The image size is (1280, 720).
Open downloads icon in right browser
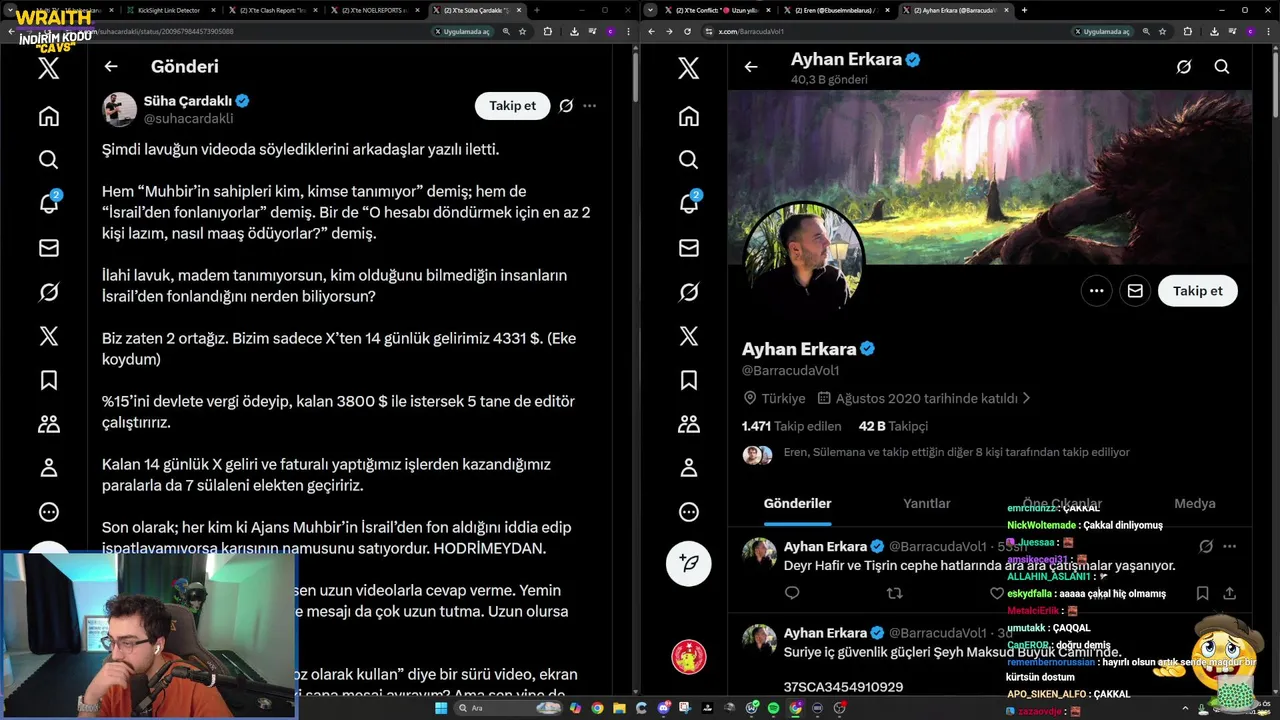pyautogui.click(x=1214, y=31)
